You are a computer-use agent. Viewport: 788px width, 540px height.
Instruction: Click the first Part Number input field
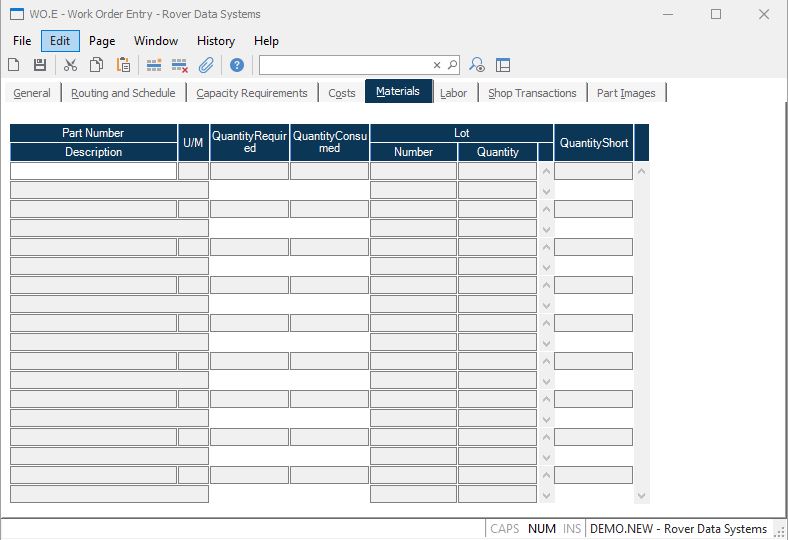point(93,171)
